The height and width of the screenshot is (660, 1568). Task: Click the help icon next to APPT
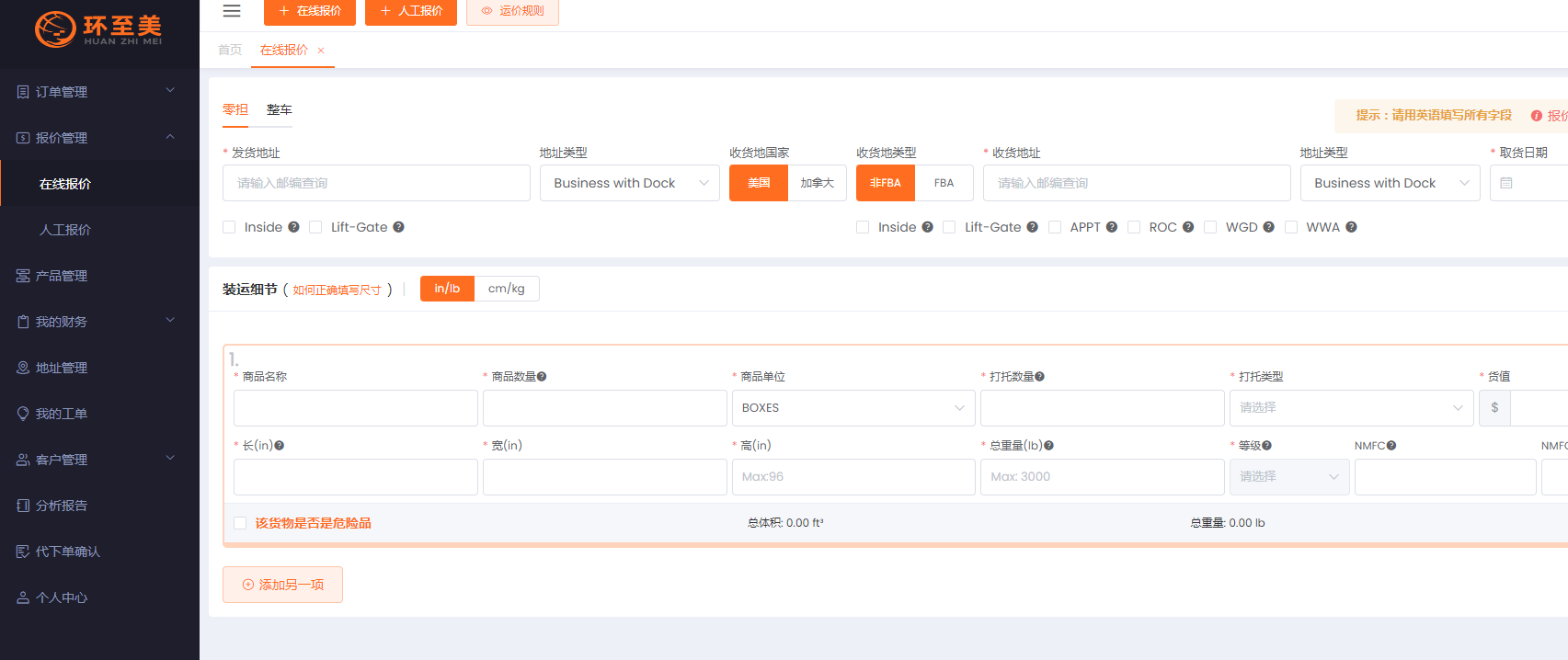tap(1112, 227)
